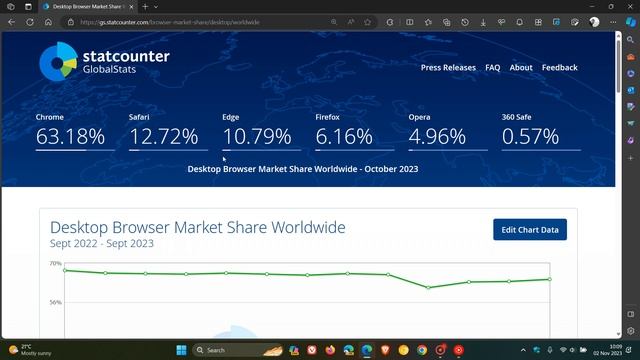Viewport: 640px width, 360px height.
Task: Open sidebar search magnifier icon
Action: (x=631, y=40)
